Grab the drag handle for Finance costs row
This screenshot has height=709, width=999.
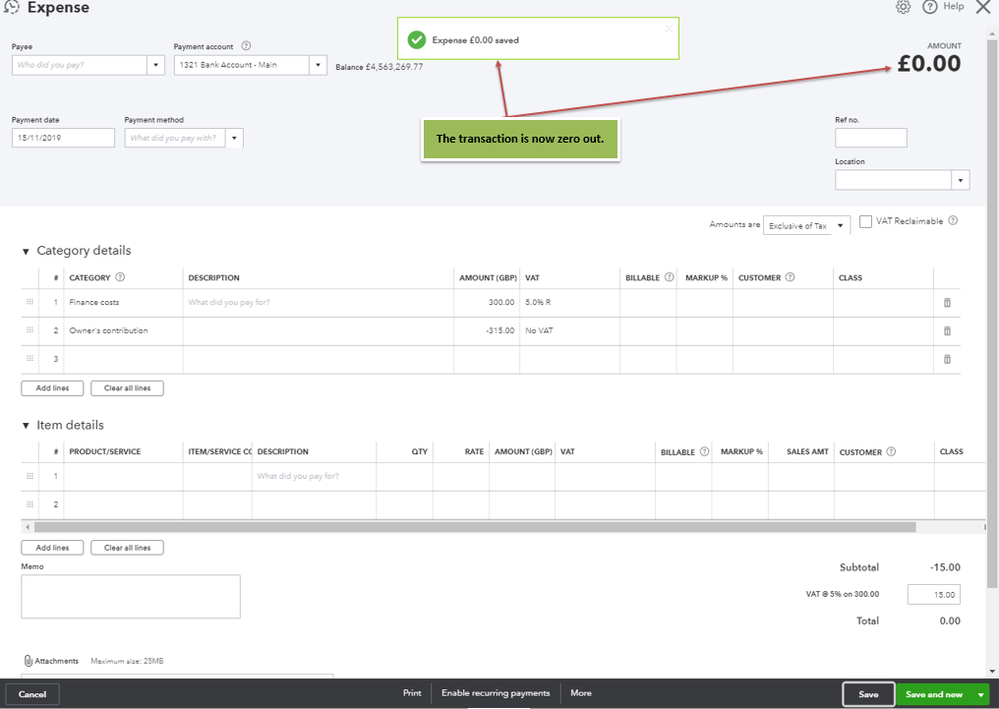30,302
